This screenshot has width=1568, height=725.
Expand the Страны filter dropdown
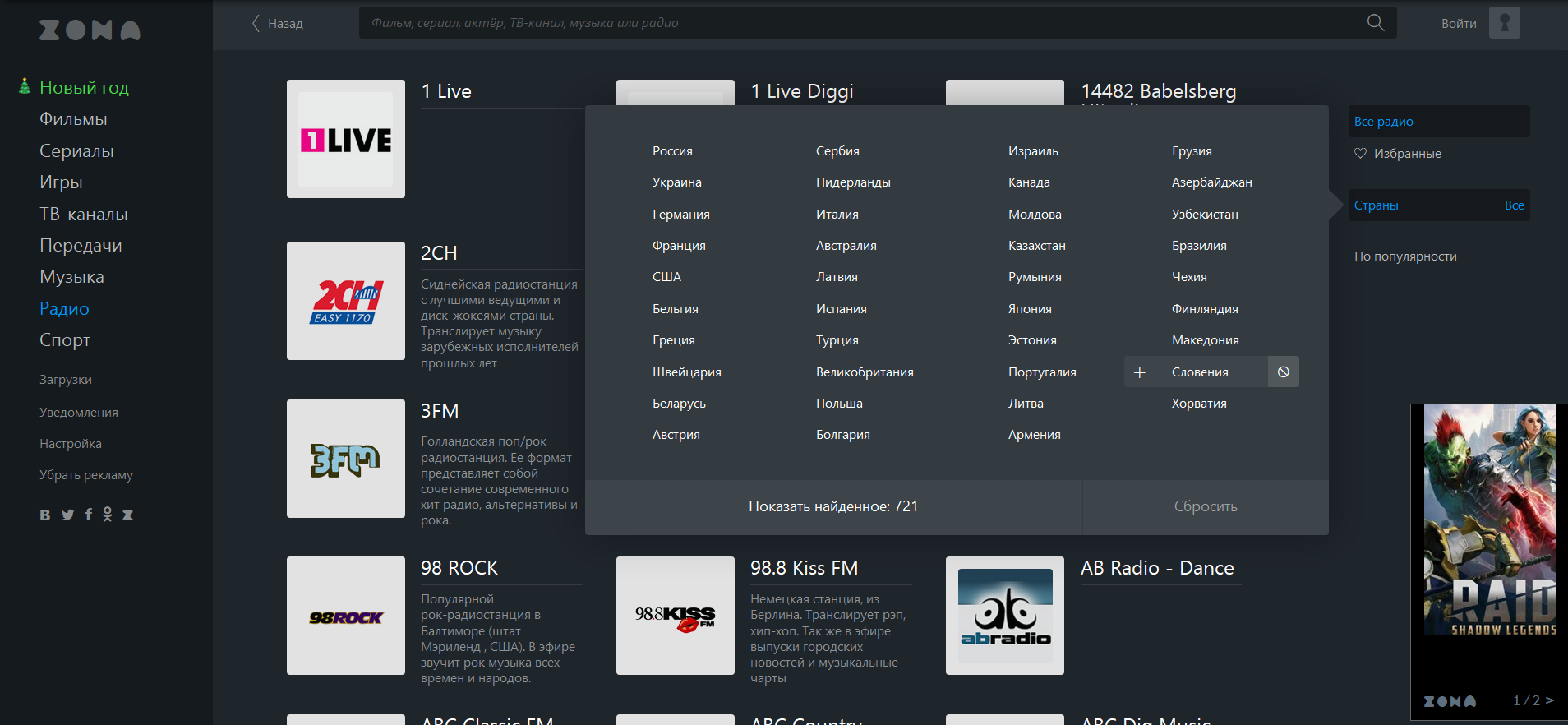[x=1439, y=205]
